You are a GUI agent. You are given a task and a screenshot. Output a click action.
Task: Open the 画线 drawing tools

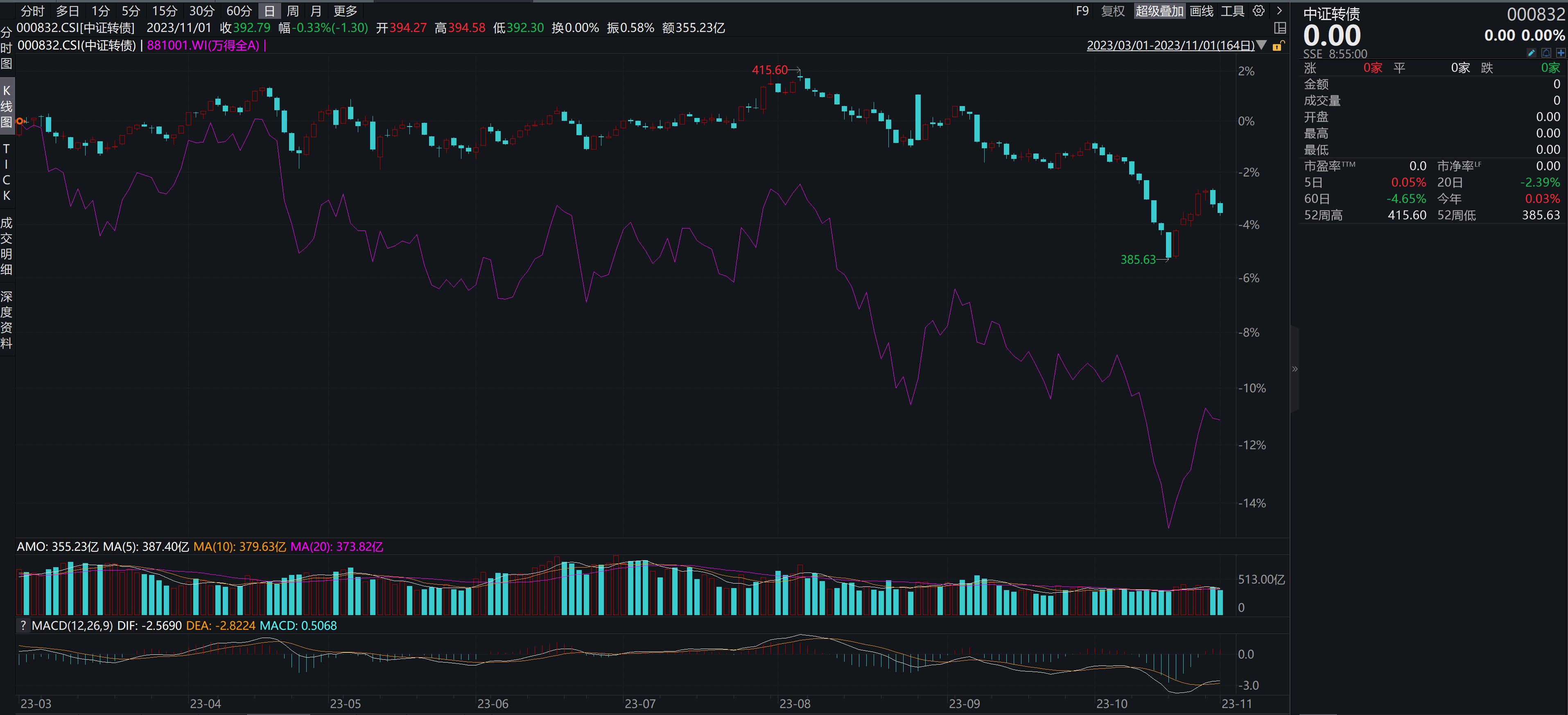1201,11
